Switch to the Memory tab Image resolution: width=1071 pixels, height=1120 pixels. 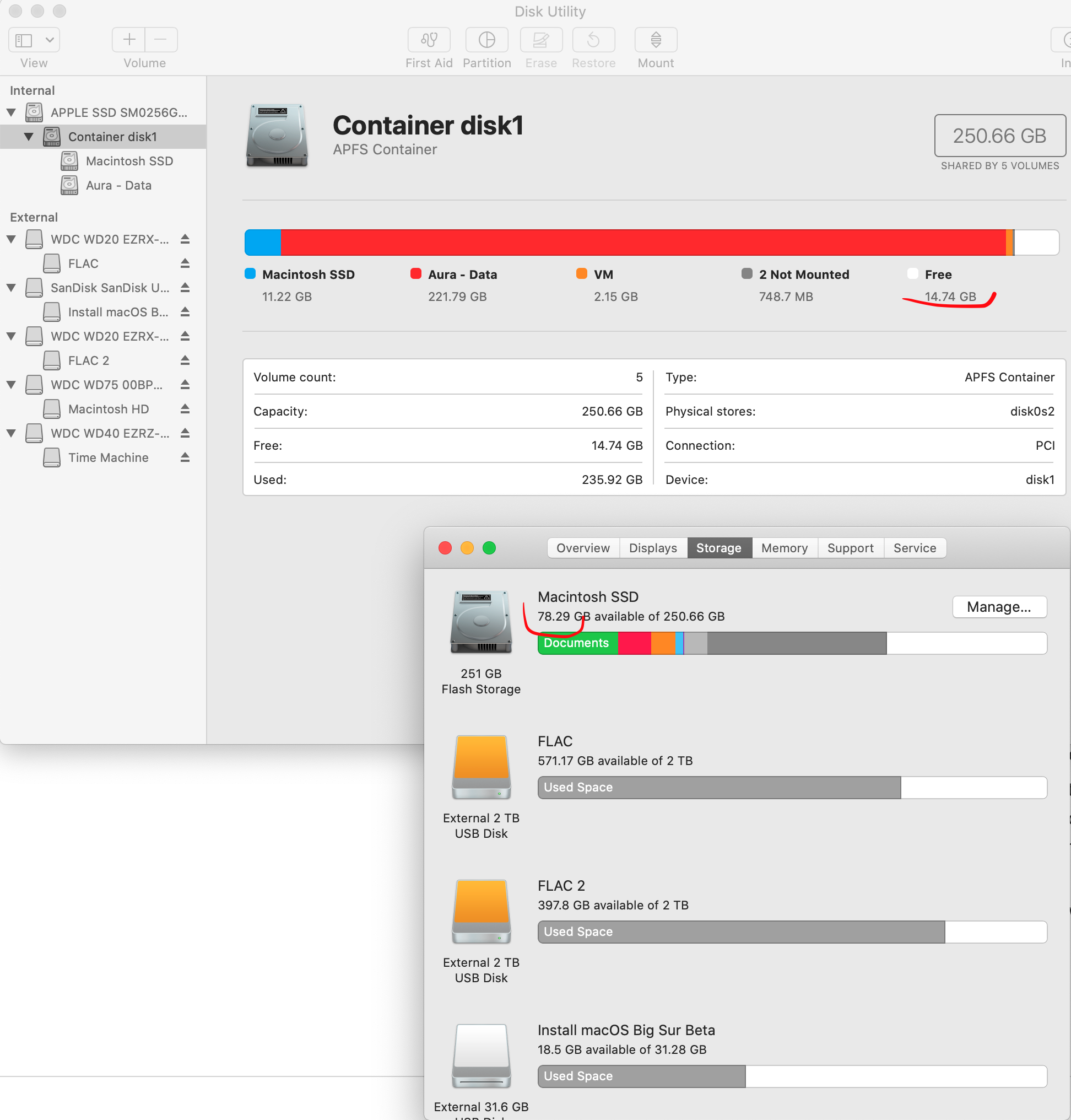coord(784,548)
